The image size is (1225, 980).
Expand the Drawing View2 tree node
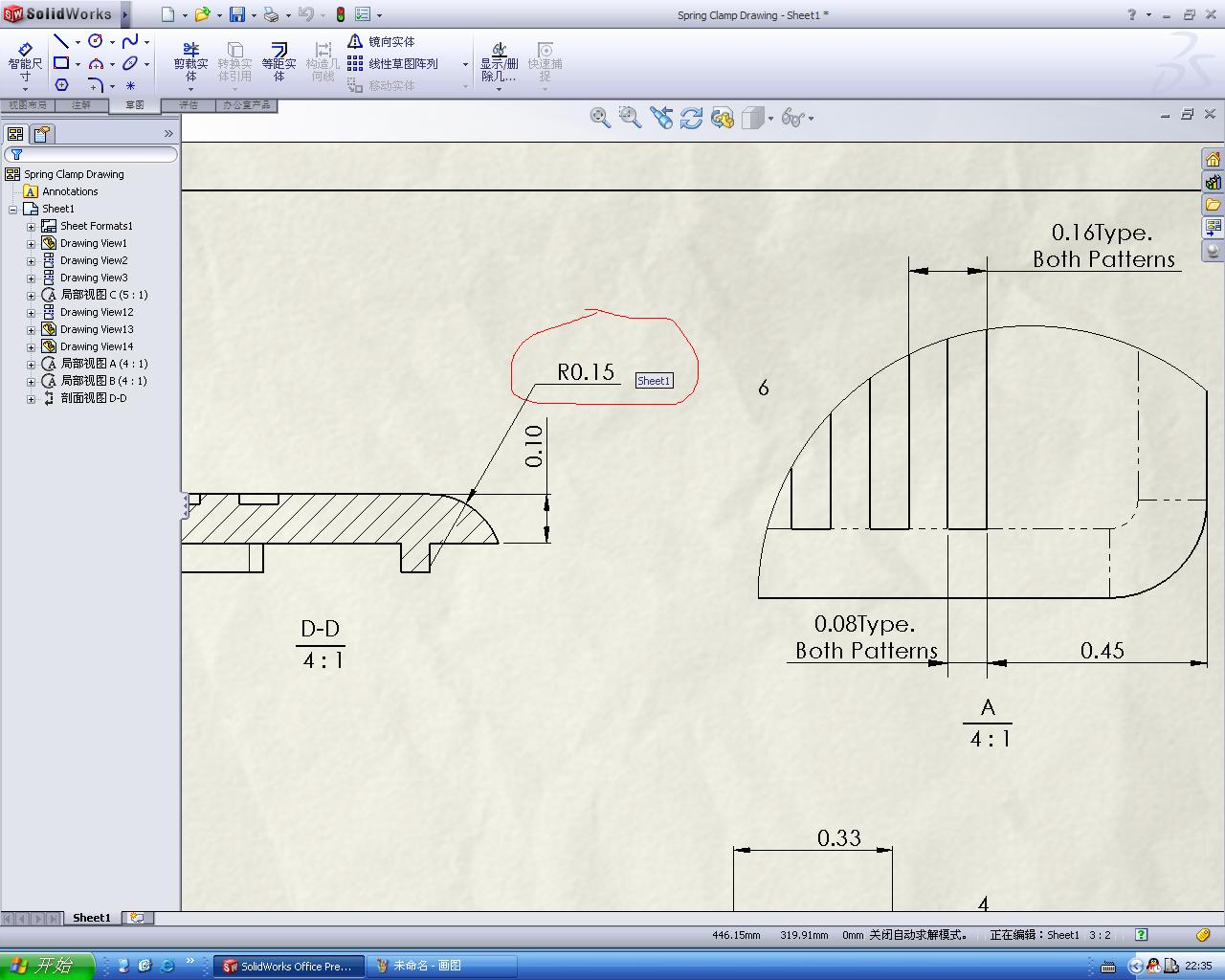point(31,261)
